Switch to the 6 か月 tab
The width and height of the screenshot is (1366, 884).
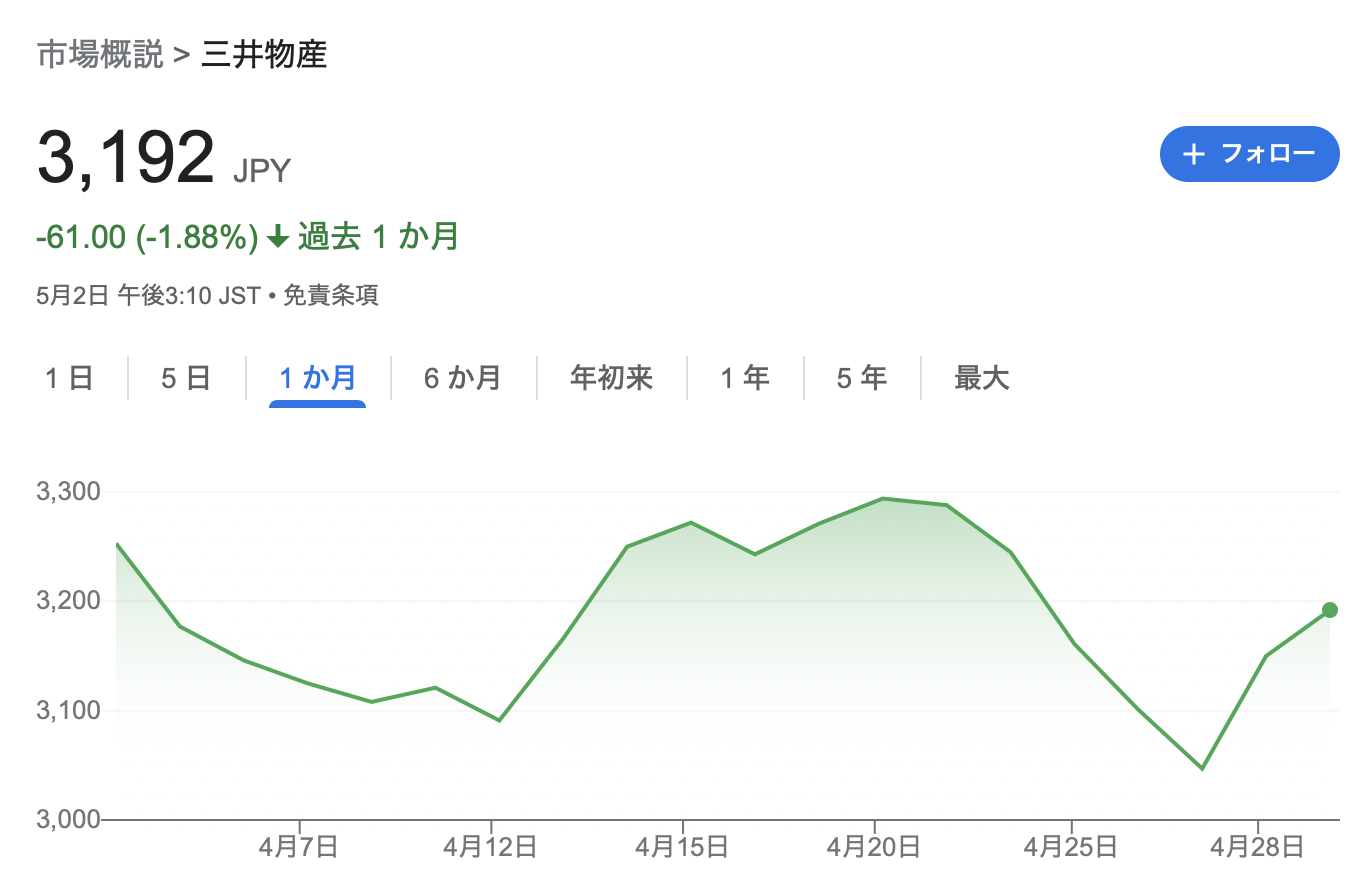tap(463, 378)
